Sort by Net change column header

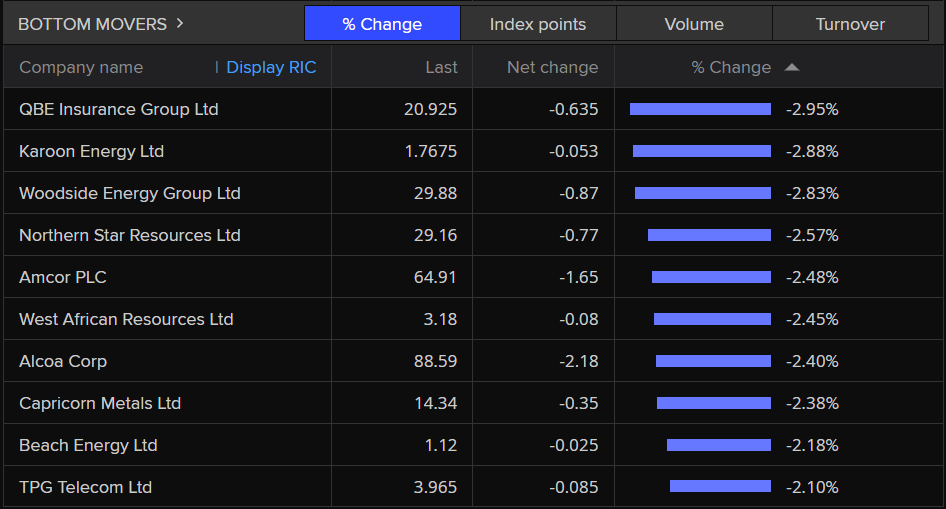(x=552, y=68)
